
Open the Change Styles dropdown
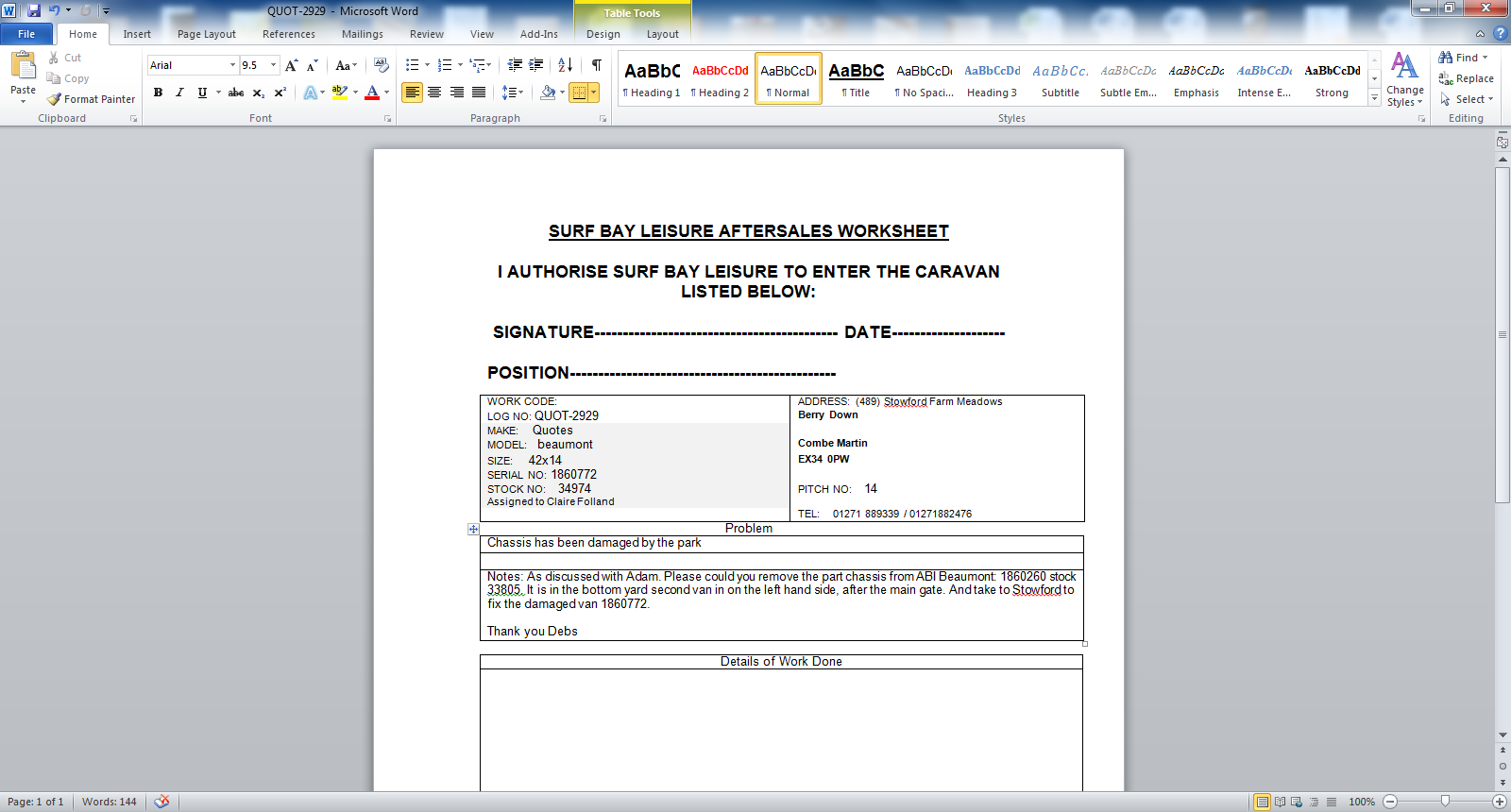click(1405, 80)
